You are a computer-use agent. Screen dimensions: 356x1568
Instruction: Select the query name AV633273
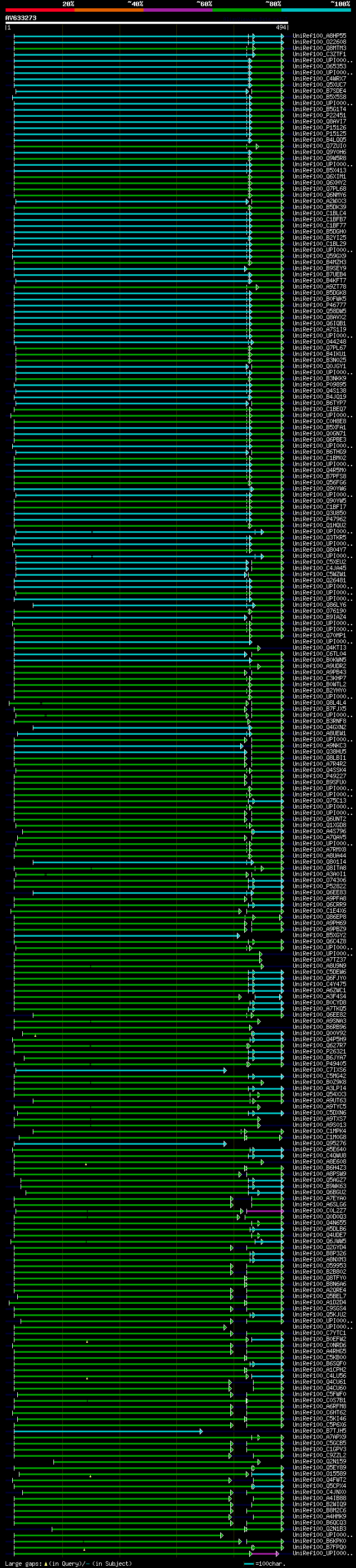pos(21,18)
